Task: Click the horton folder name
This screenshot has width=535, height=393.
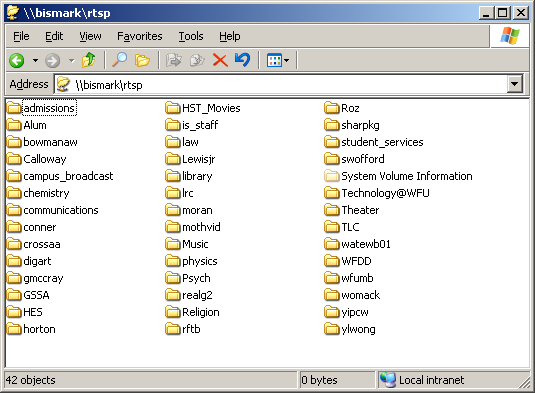Action: coord(39,329)
